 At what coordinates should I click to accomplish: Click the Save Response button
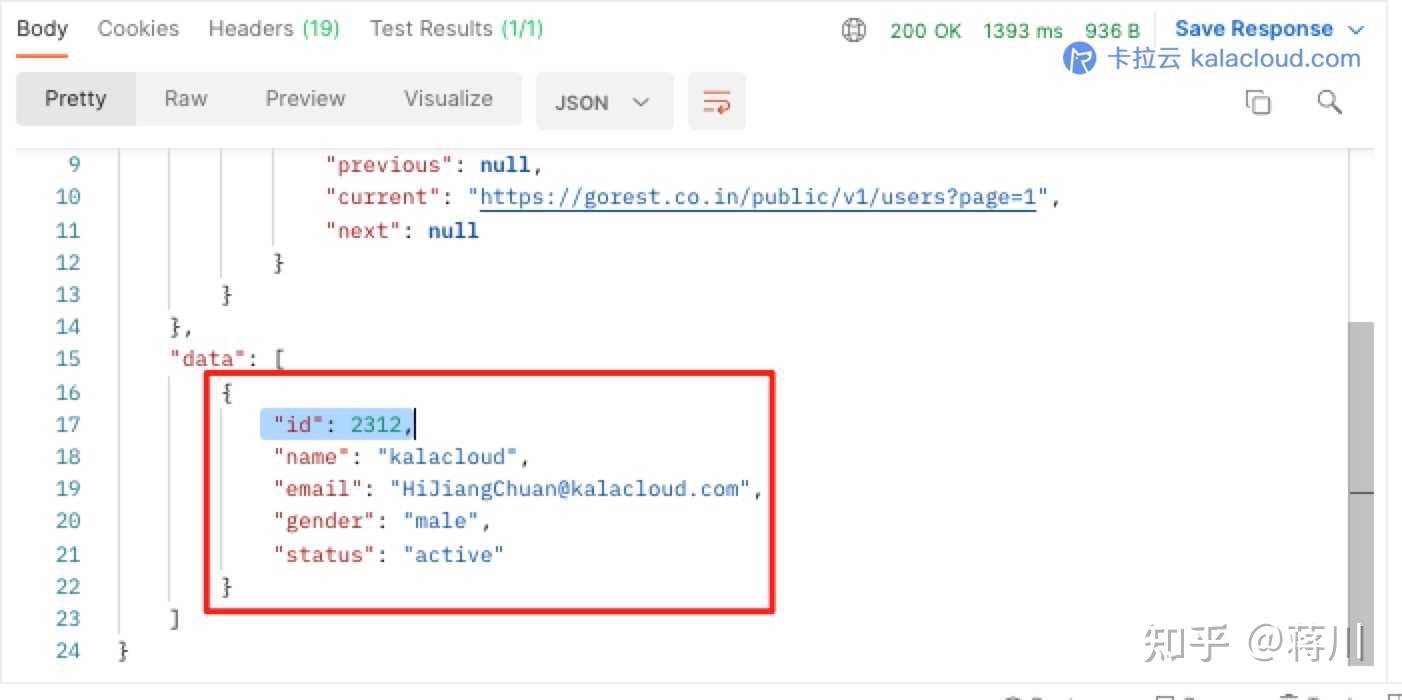(1254, 28)
